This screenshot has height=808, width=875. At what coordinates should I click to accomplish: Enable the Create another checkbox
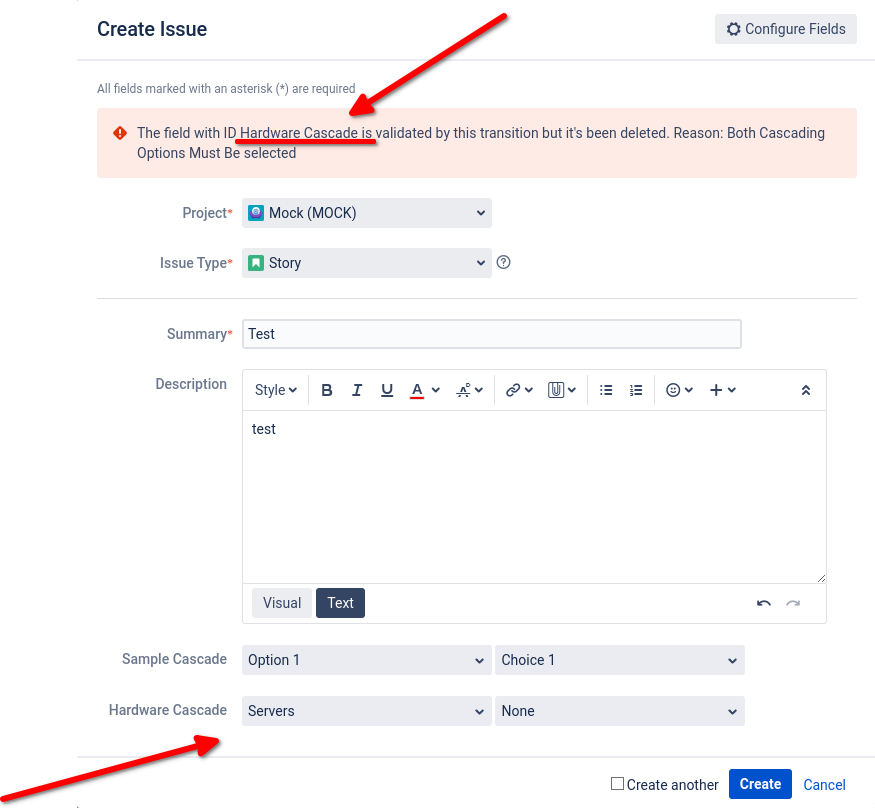(617, 784)
